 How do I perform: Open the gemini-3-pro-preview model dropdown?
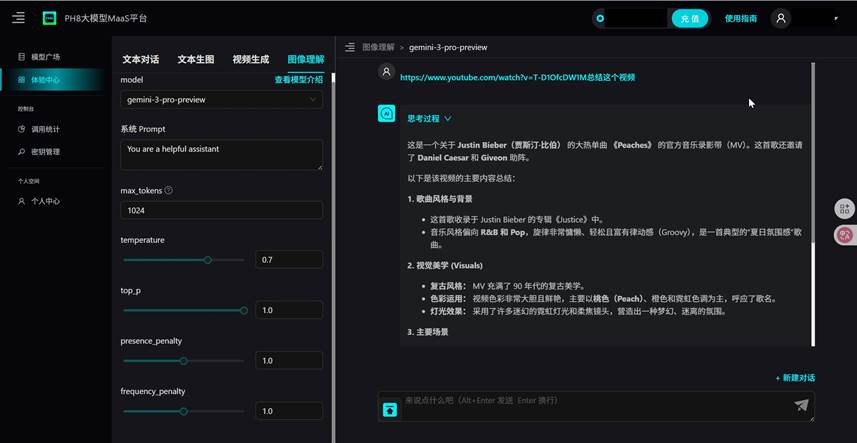(x=221, y=100)
